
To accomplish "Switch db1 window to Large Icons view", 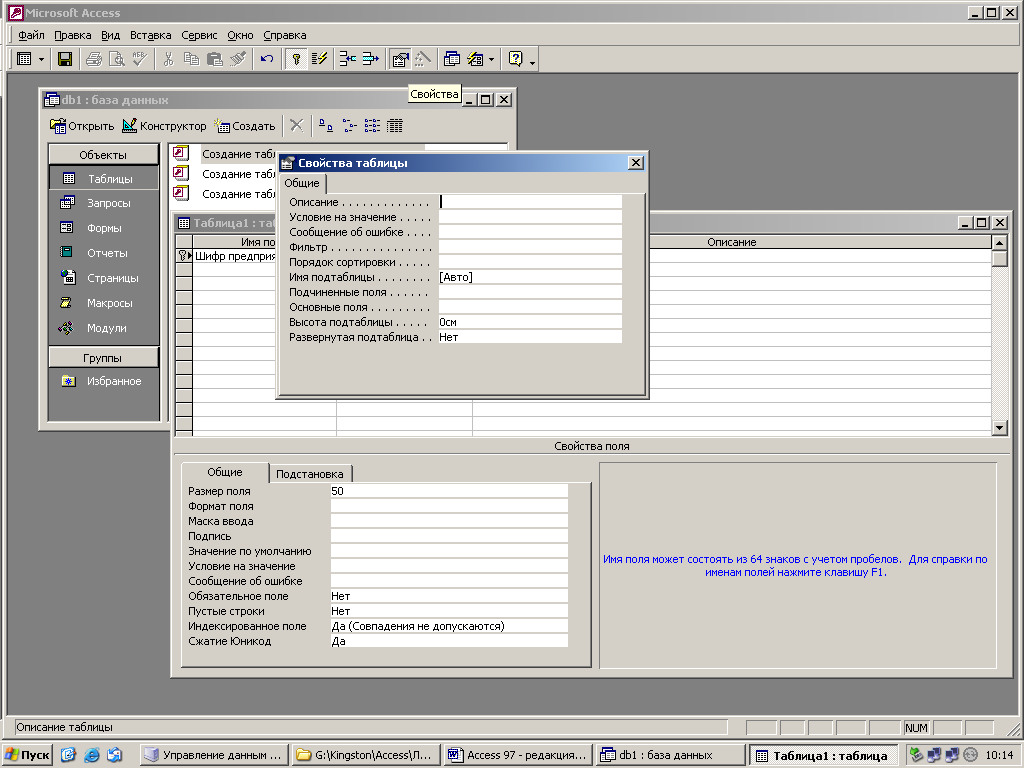I will point(326,125).
